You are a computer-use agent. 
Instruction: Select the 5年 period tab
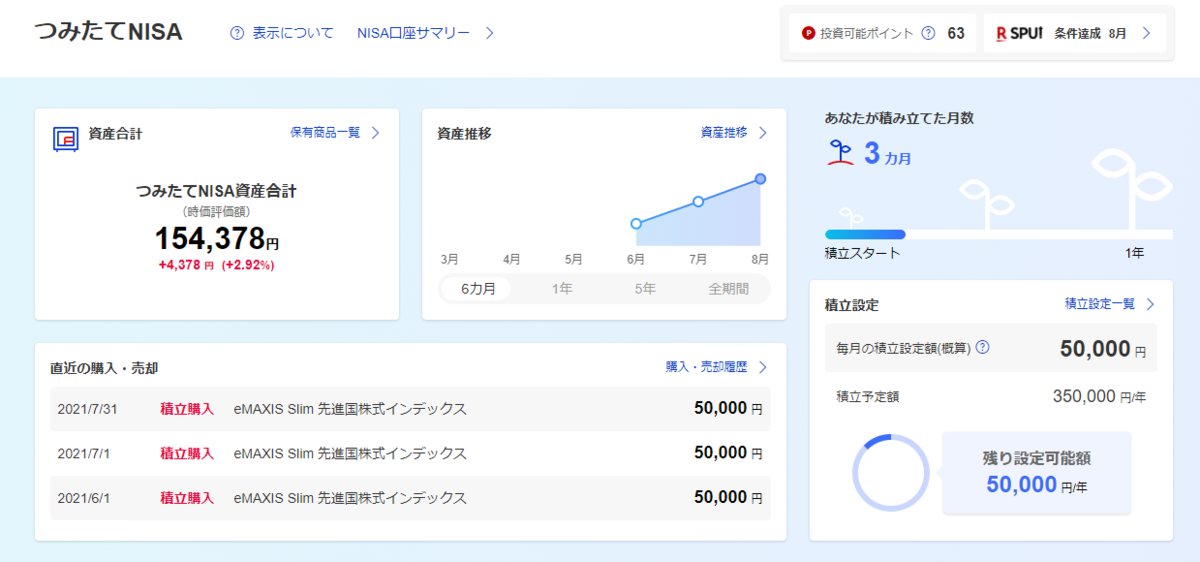pyautogui.click(x=644, y=289)
